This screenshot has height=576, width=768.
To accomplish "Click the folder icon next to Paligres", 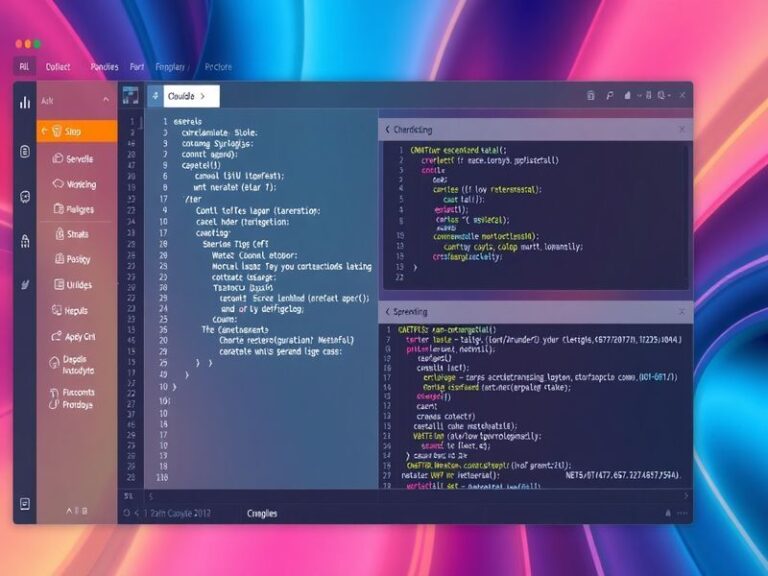I will pyautogui.click(x=58, y=209).
